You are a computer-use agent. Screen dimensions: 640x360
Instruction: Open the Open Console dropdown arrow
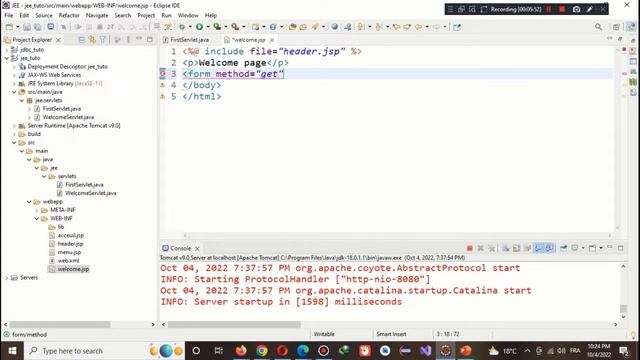(x=601, y=248)
